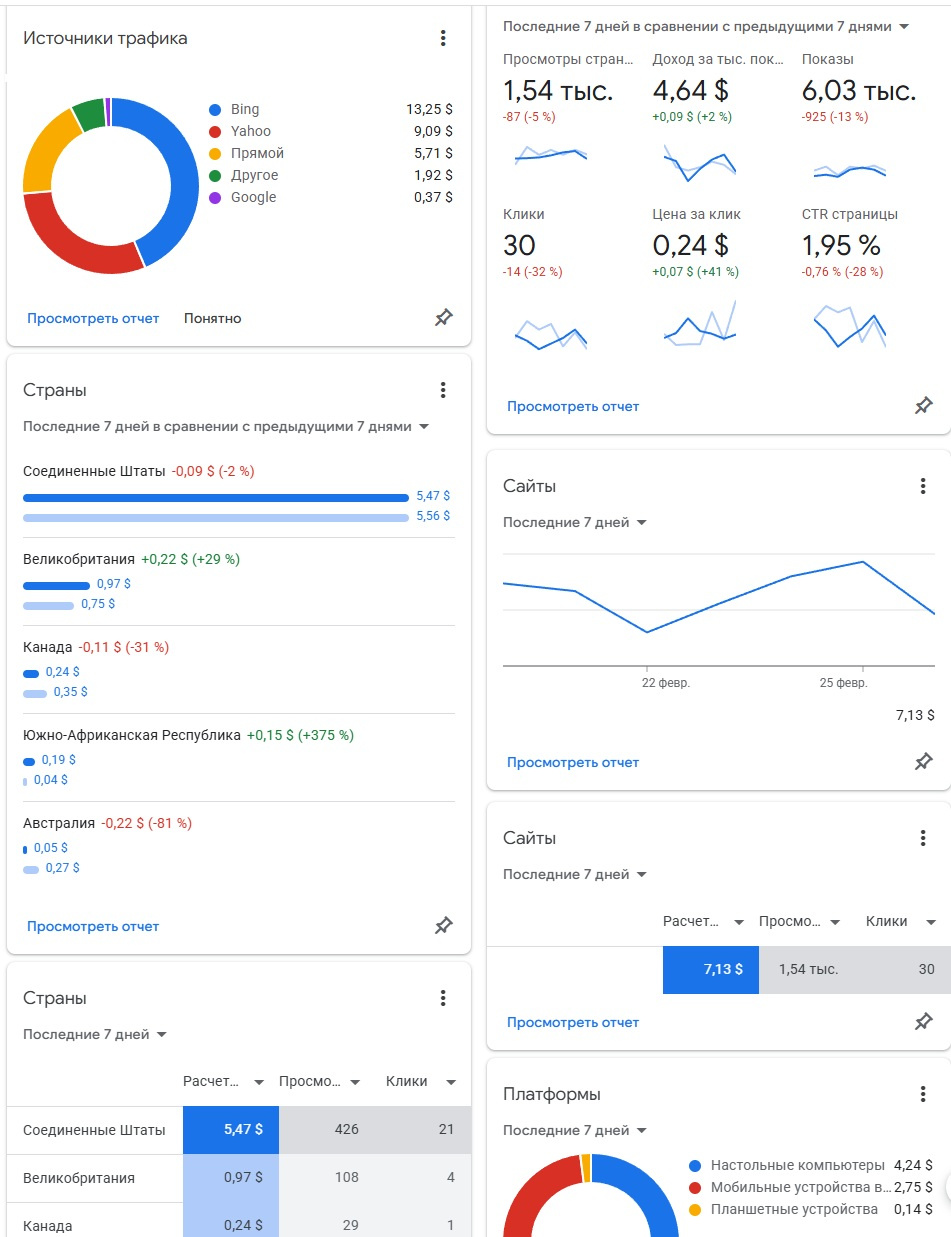Click Просмотреть отчет in Сайты table card

click(573, 1022)
